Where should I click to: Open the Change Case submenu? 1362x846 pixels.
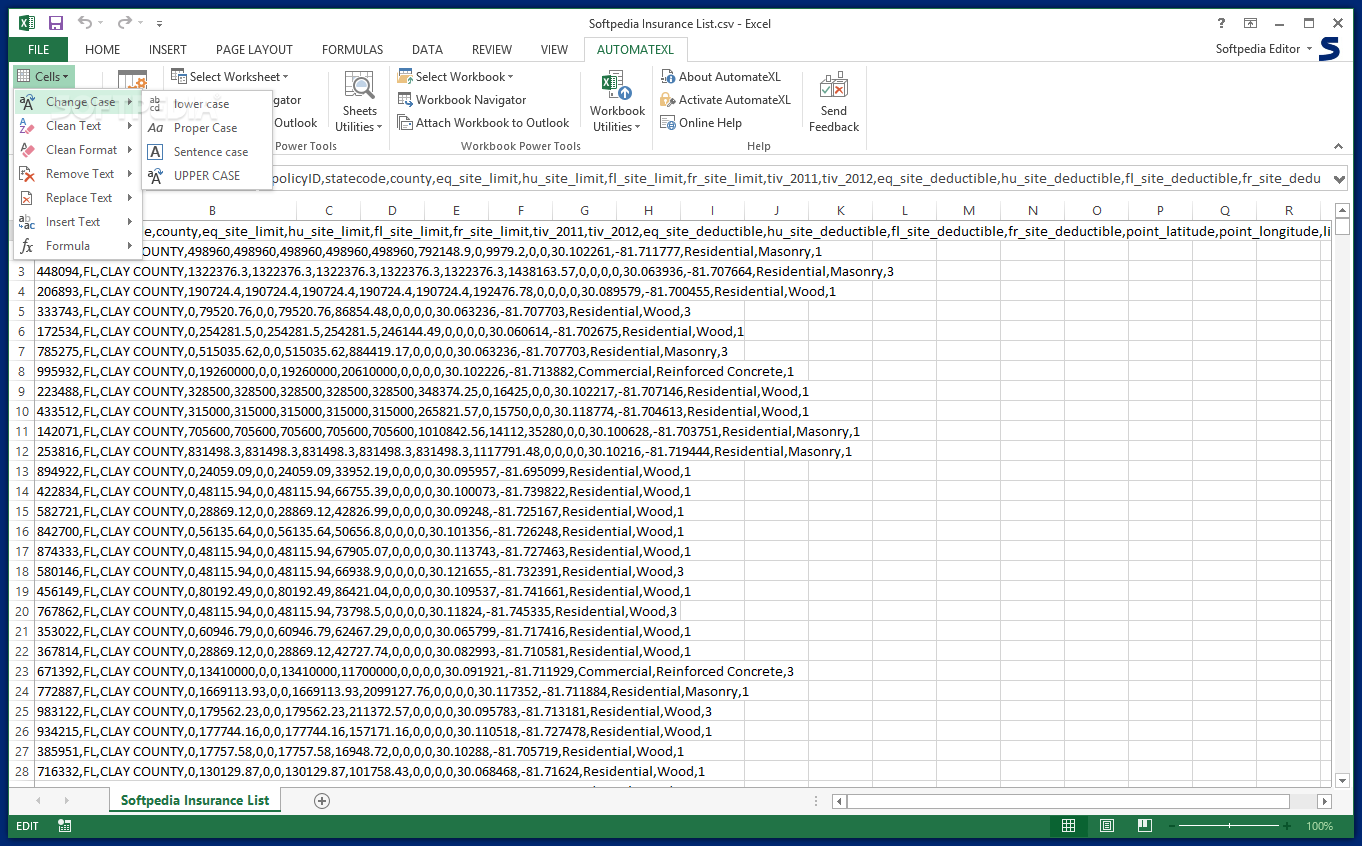pos(76,102)
